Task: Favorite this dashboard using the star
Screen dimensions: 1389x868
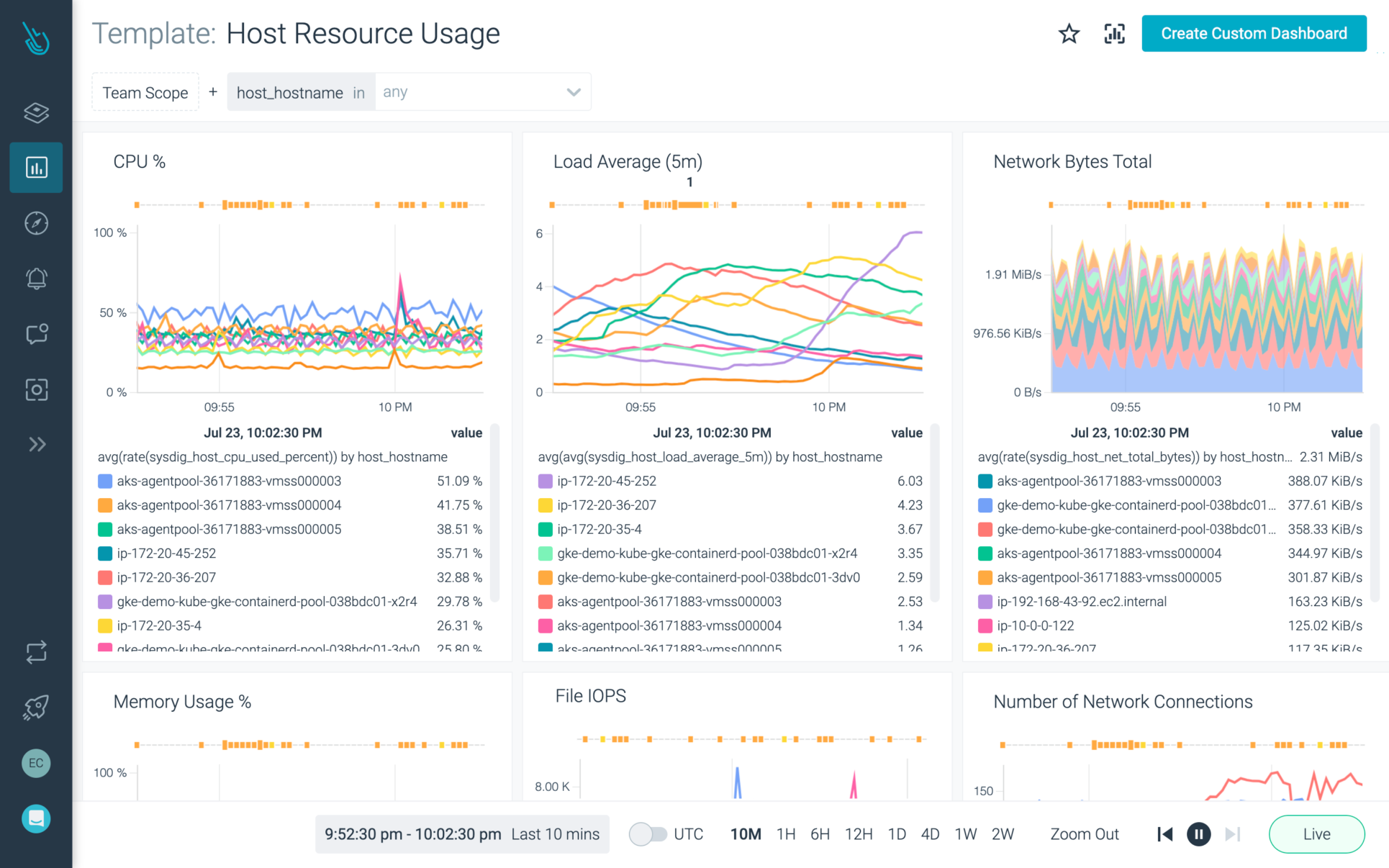Action: click(1069, 34)
